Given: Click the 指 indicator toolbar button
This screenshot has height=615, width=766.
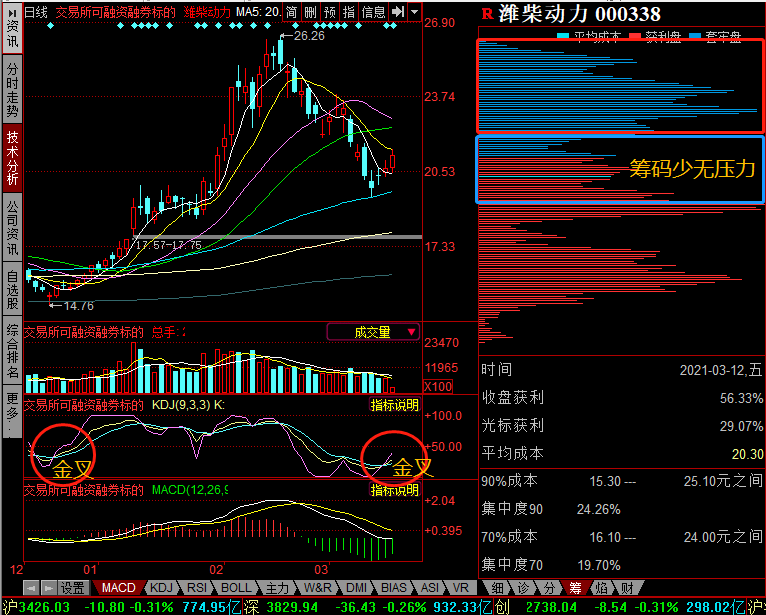Looking at the screenshot, I should tap(349, 12).
